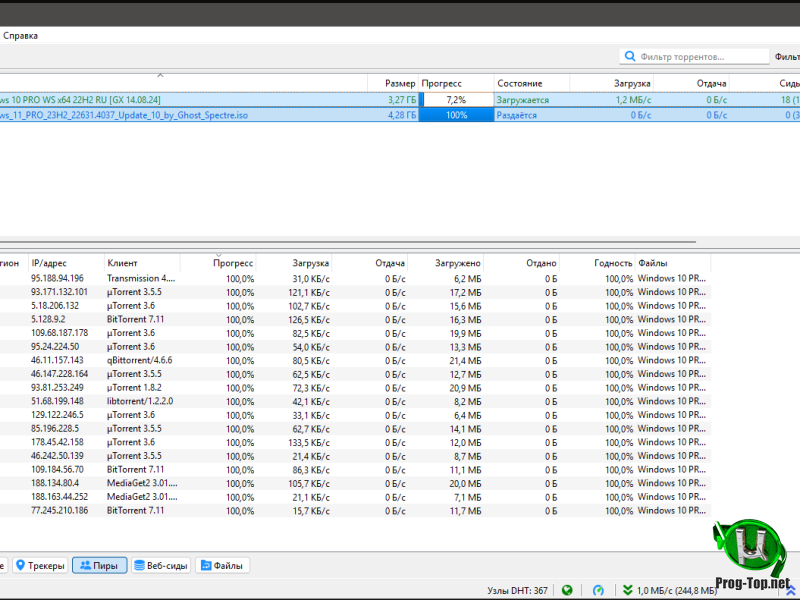Open the Веб-сиды tab

[160, 566]
